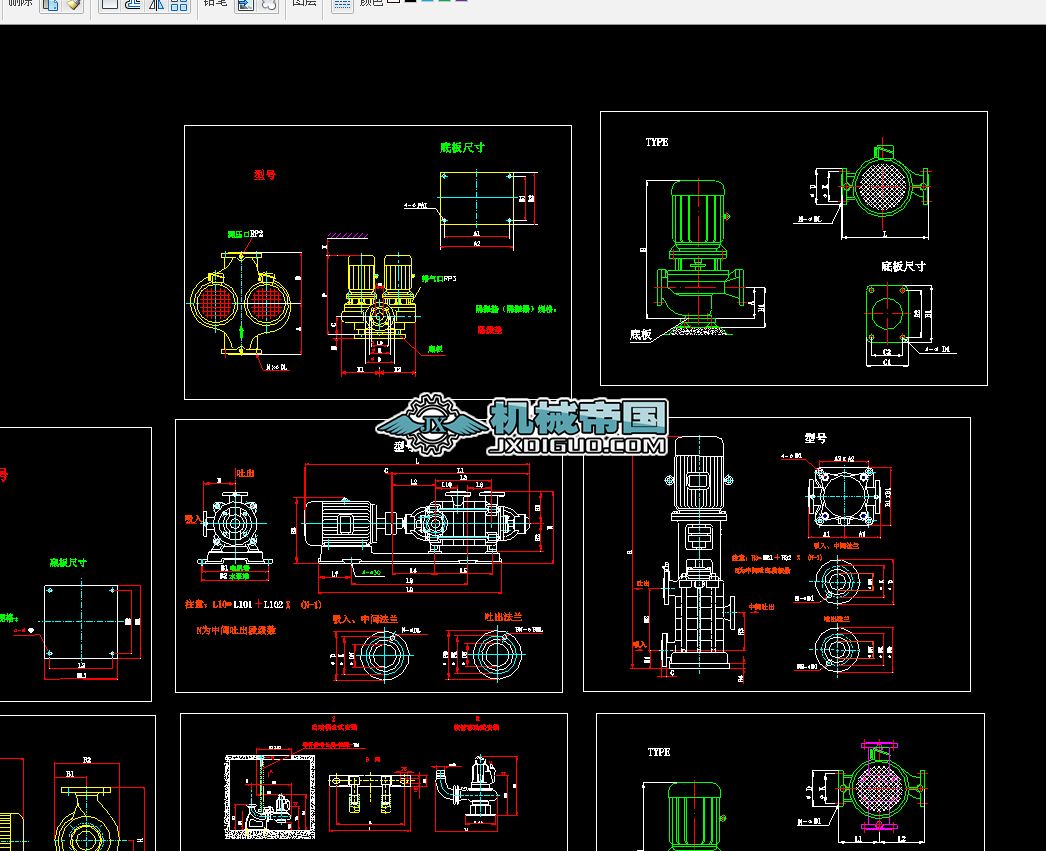Select the tall vertical multistage pump drawing
1046x851 pixels.
[697, 552]
